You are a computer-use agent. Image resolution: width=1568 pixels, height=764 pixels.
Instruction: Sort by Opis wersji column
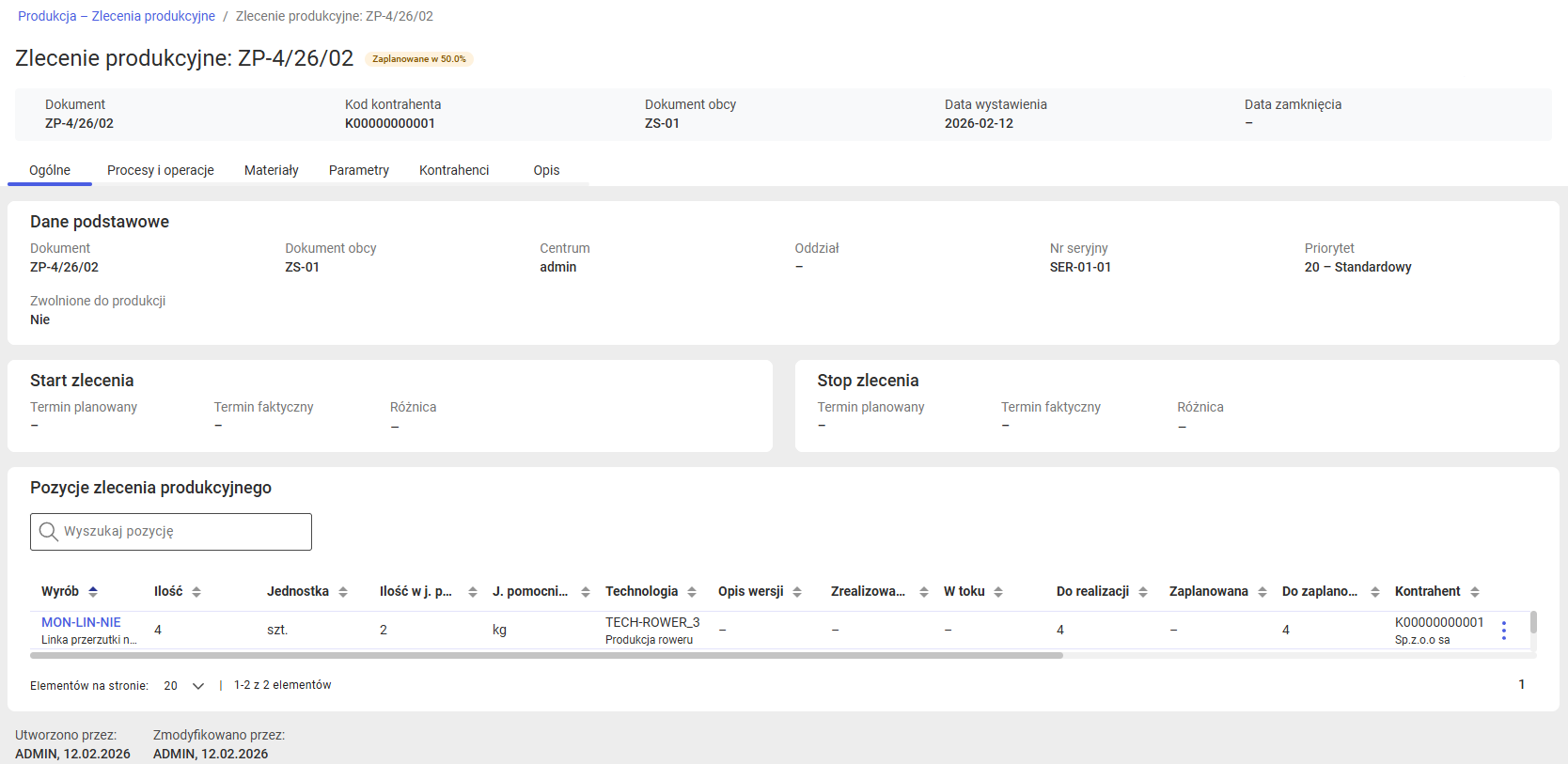coord(797,592)
